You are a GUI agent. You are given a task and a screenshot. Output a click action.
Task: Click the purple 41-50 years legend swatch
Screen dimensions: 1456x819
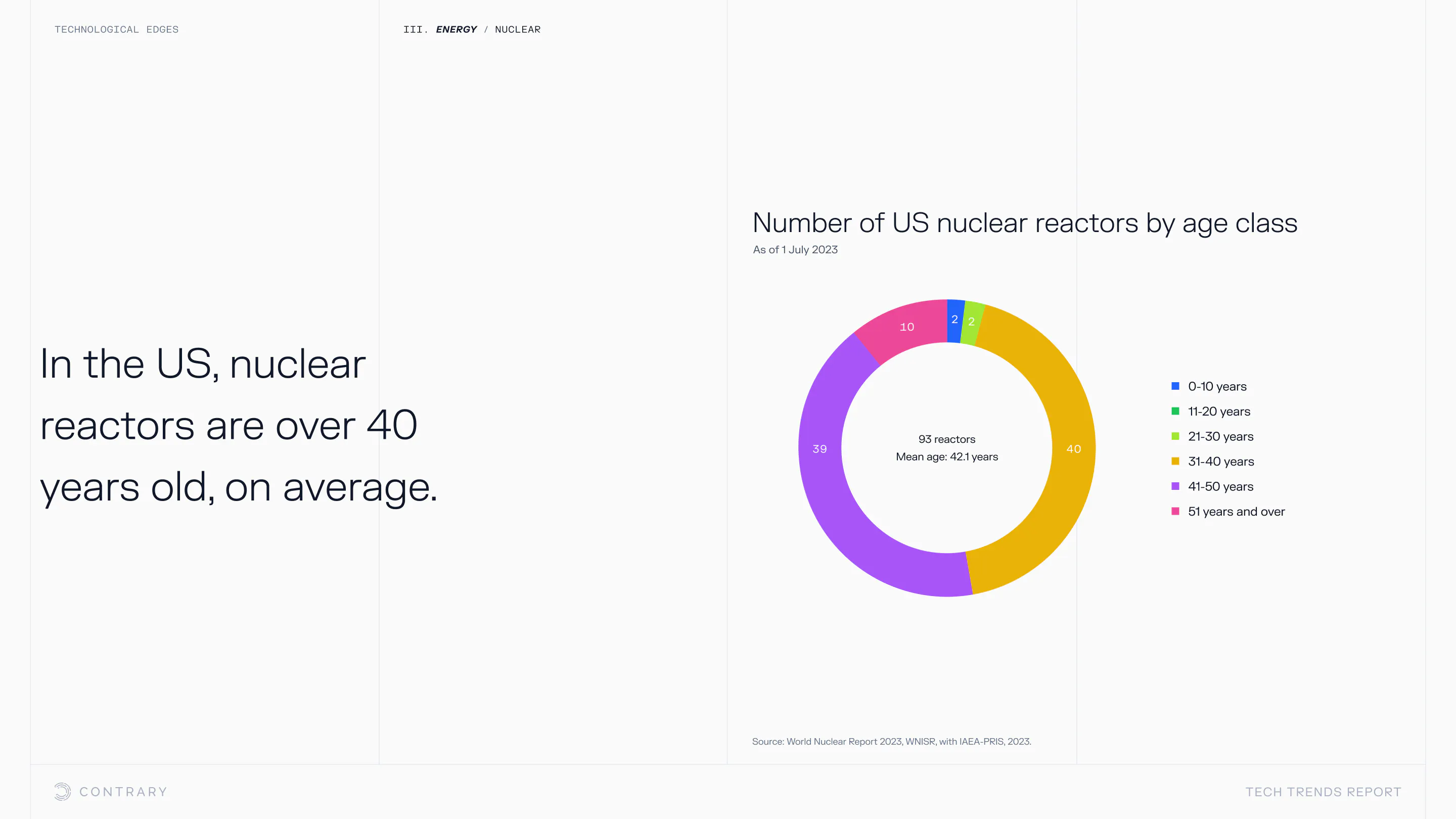[x=1175, y=486]
